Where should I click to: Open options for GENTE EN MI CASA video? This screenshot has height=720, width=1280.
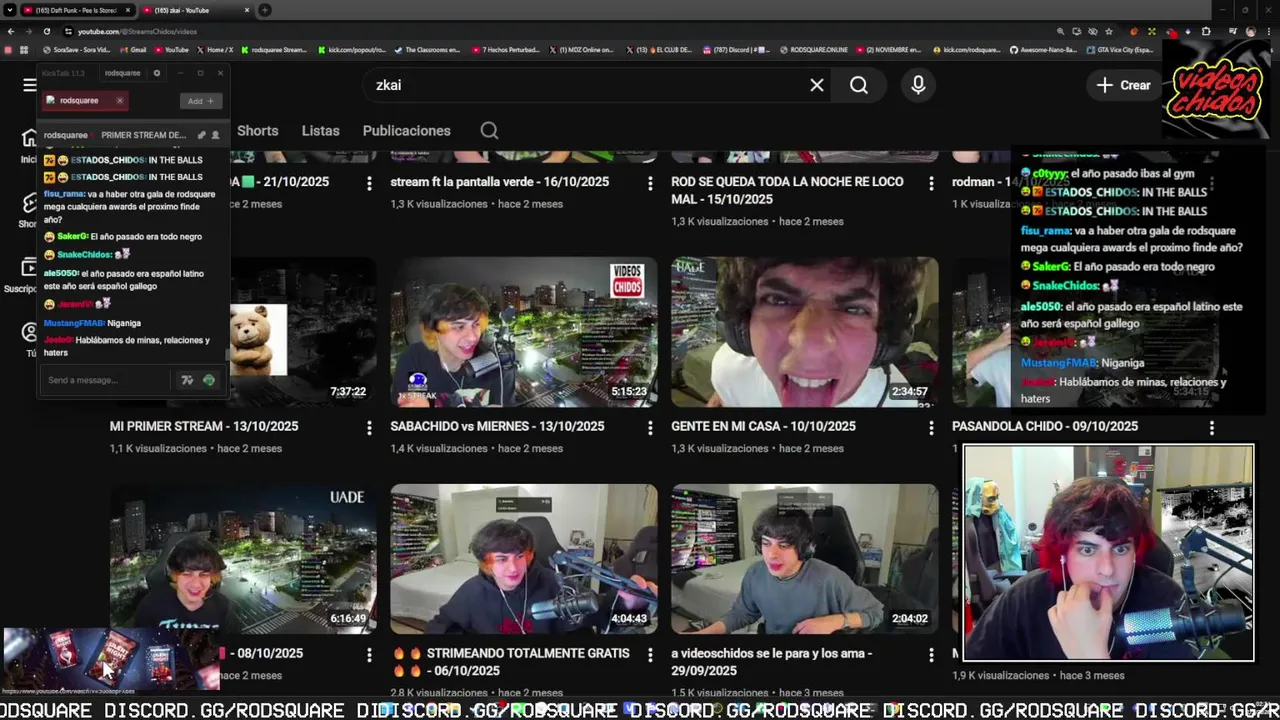click(x=931, y=427)
